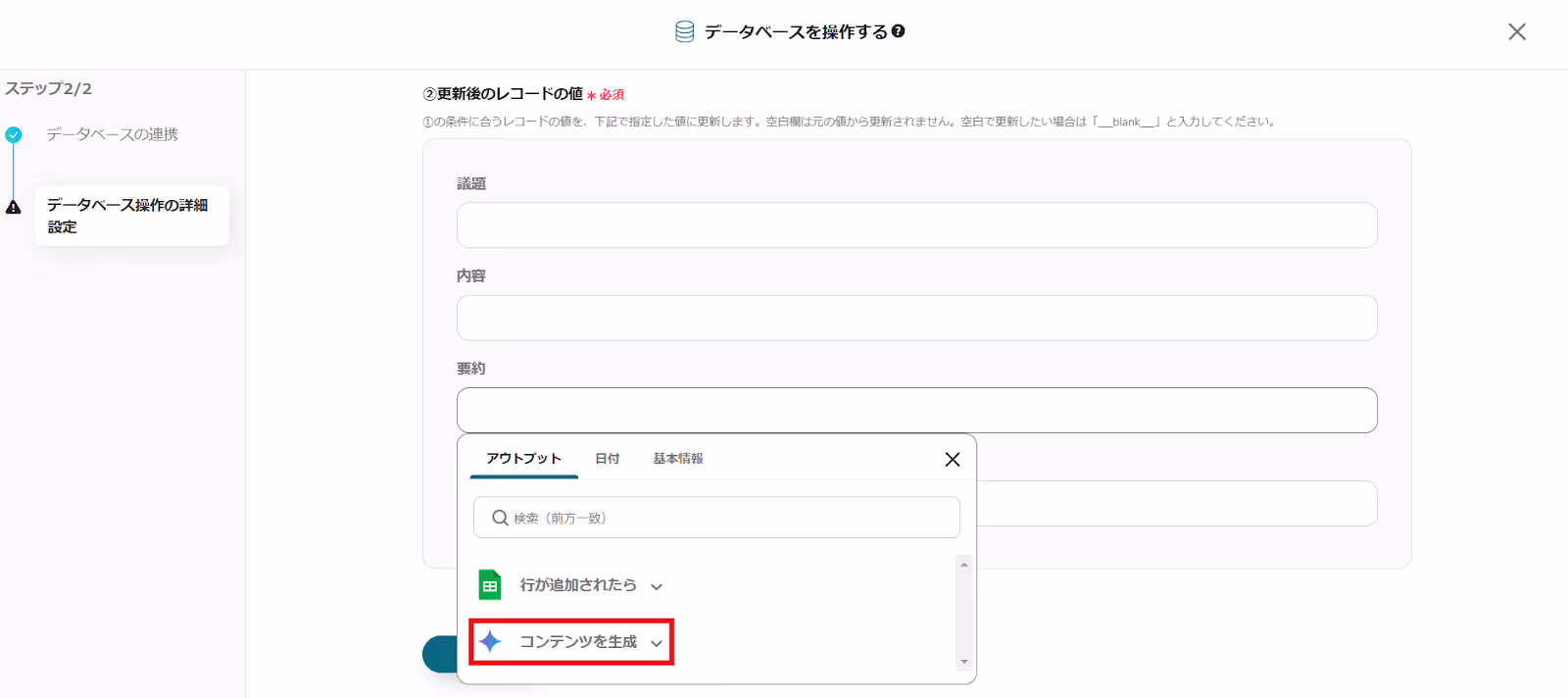
Task: Click the 内容 input field
Action: click(x=917, y=318)
